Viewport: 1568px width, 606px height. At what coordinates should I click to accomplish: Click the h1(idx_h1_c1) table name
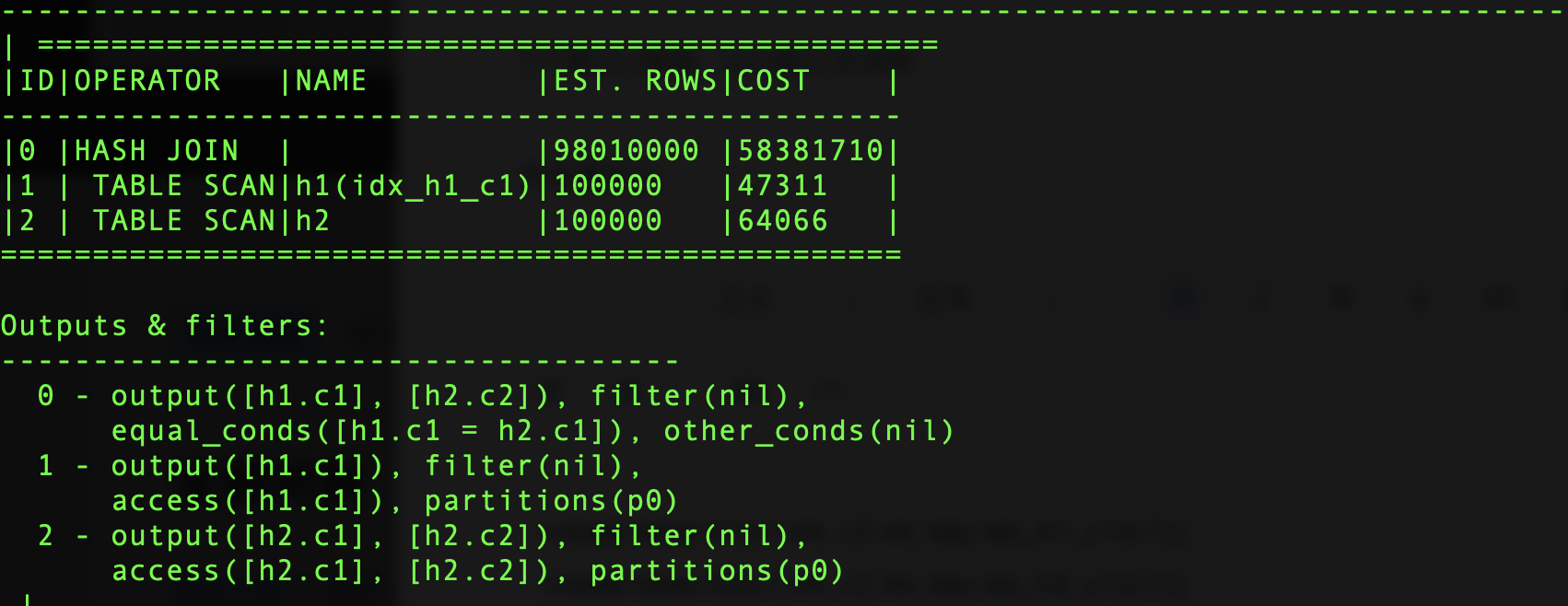(414, 186)
